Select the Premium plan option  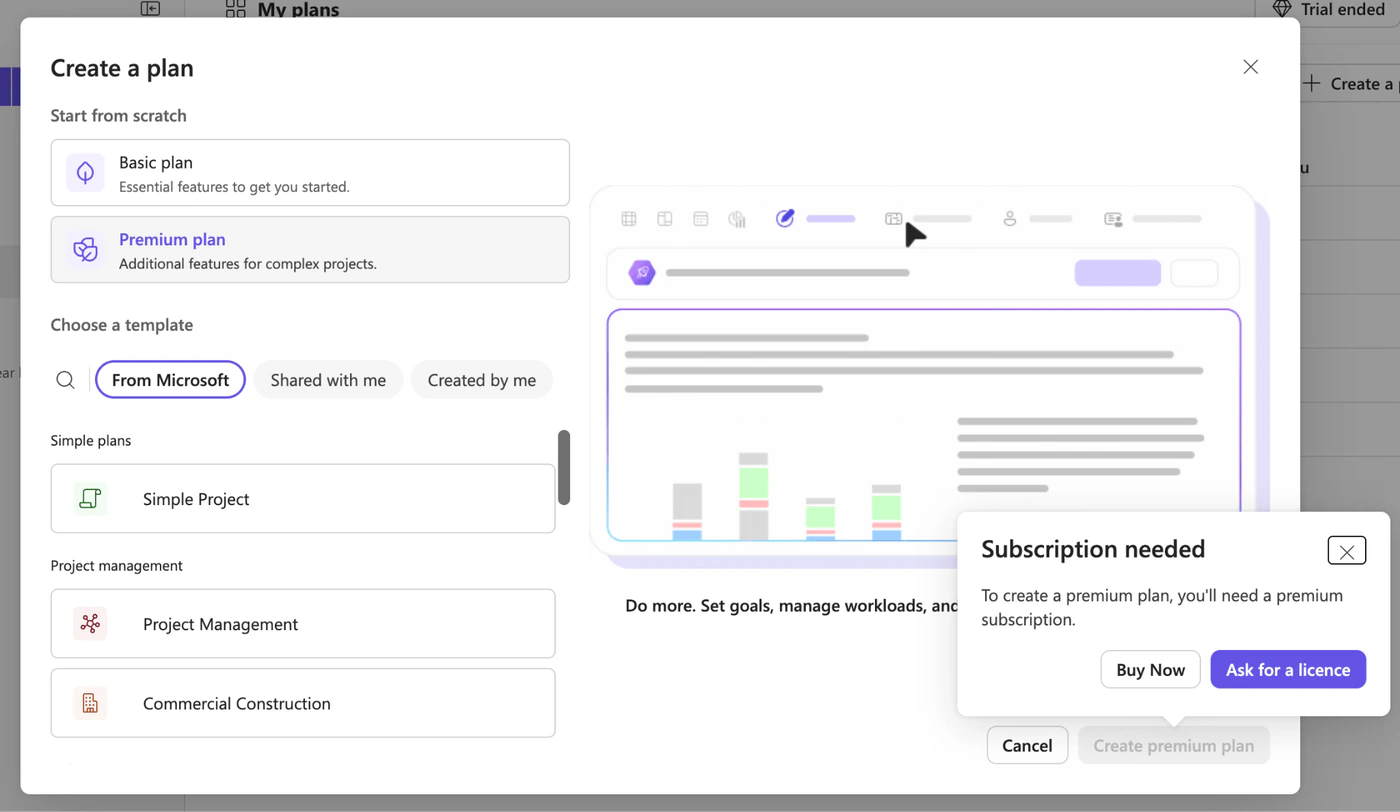pyautogui.click(x=310, y=250)
